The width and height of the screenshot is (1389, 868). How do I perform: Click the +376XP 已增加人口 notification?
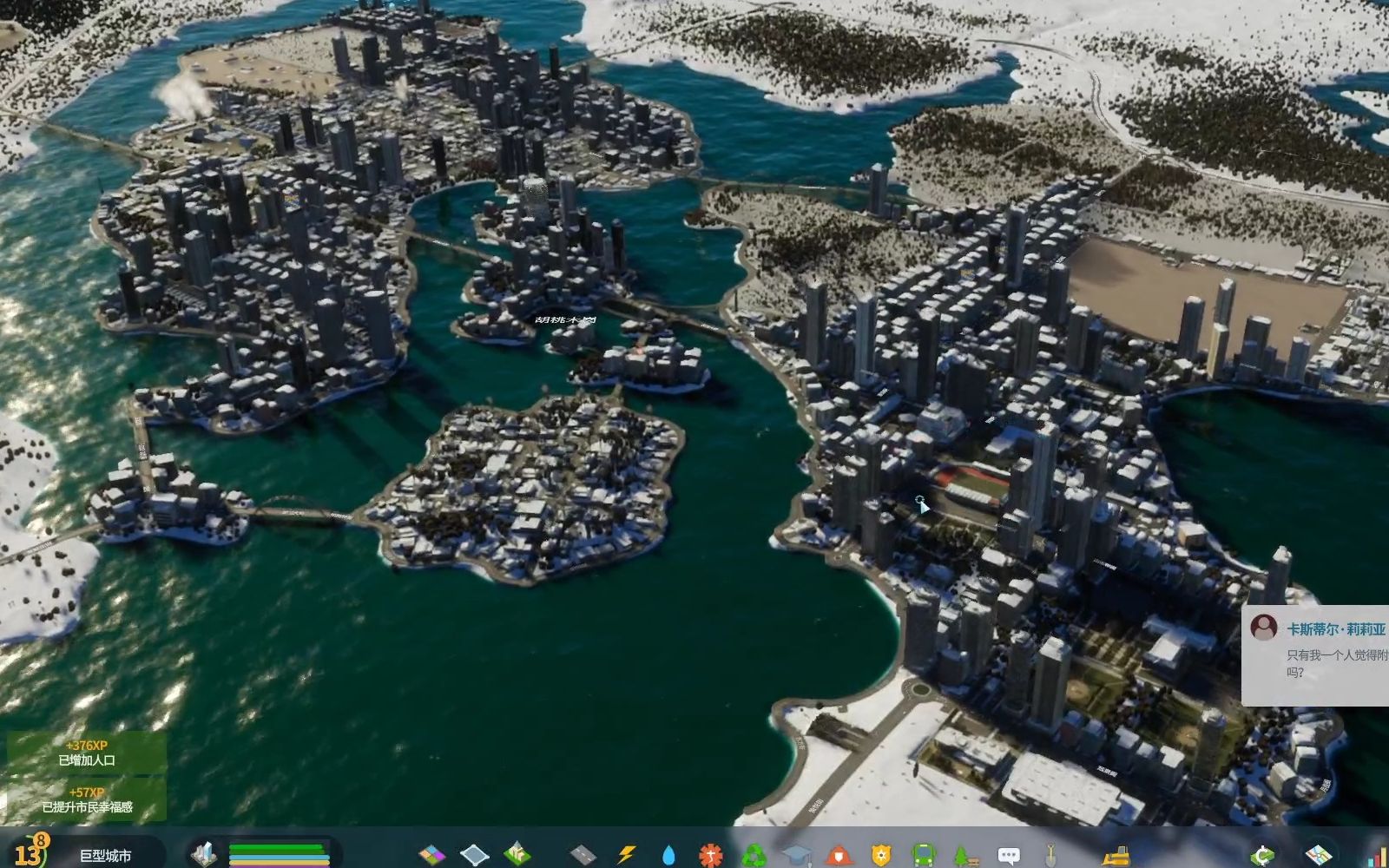[87, 753]
